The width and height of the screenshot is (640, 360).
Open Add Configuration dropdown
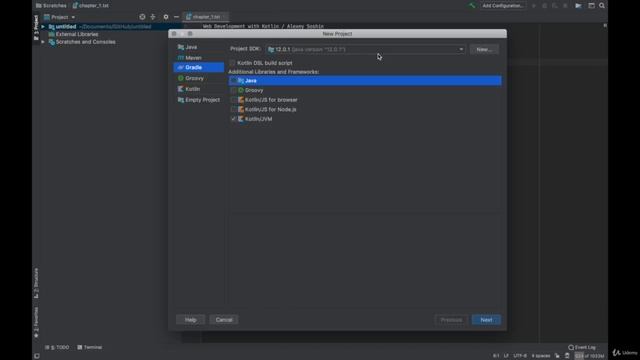pyautogui.click(x=503, y=6)
